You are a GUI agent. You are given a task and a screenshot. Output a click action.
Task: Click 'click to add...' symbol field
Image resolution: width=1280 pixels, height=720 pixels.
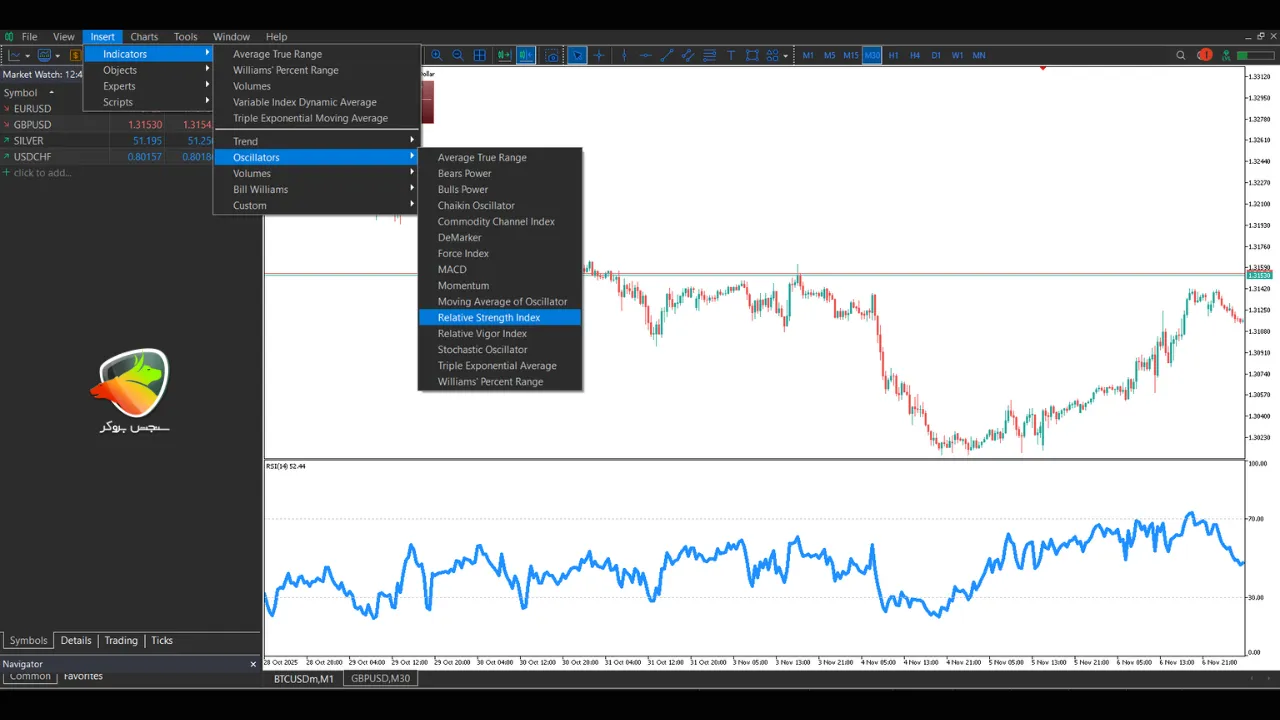pyautogui.click(x=42, y=172)
